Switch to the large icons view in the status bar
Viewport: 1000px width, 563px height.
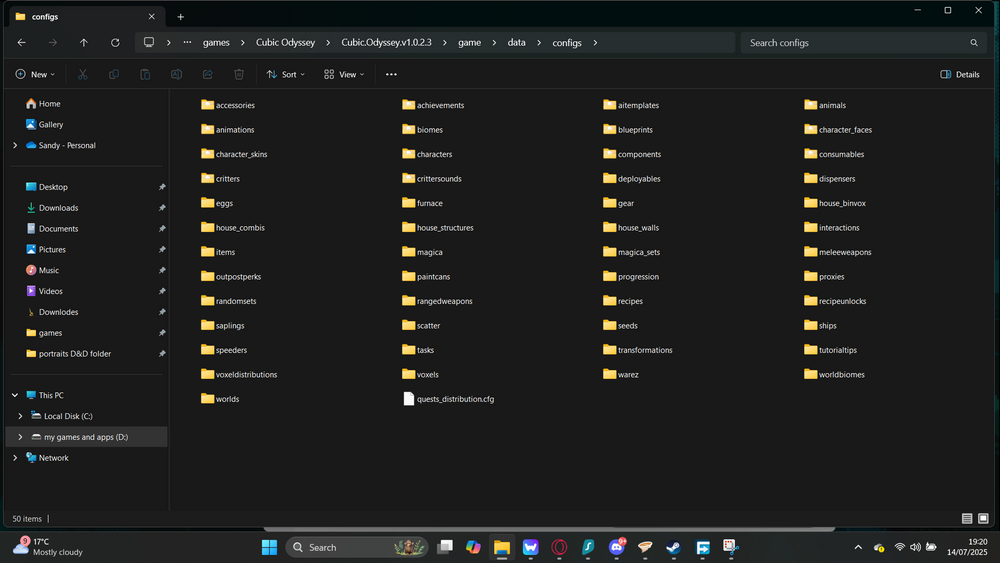point(984,519)
